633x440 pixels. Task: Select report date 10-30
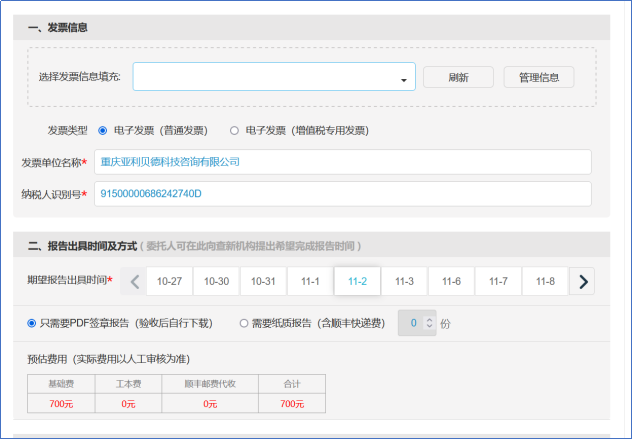point(216,281)
